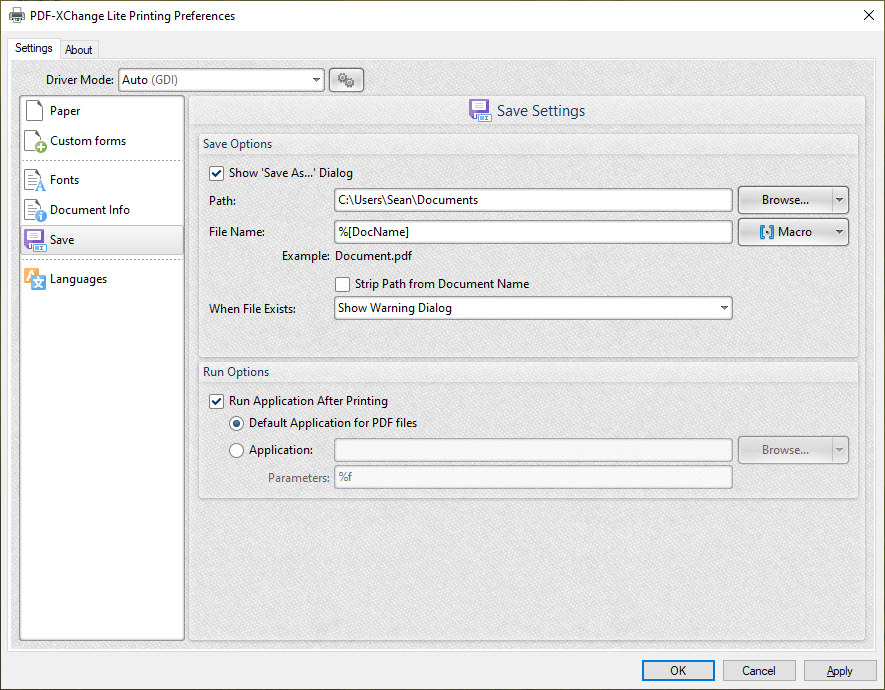The width and height of the screenshot is (885, 690).
Task: Switch to the About tab
Action: (79, 50)
